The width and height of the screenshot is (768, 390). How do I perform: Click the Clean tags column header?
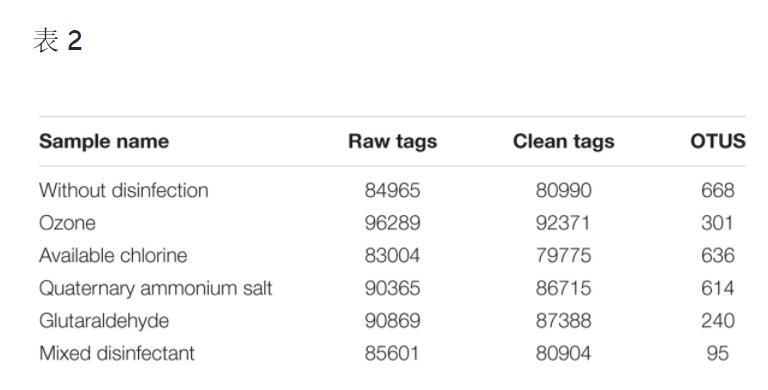pos(563,142)
